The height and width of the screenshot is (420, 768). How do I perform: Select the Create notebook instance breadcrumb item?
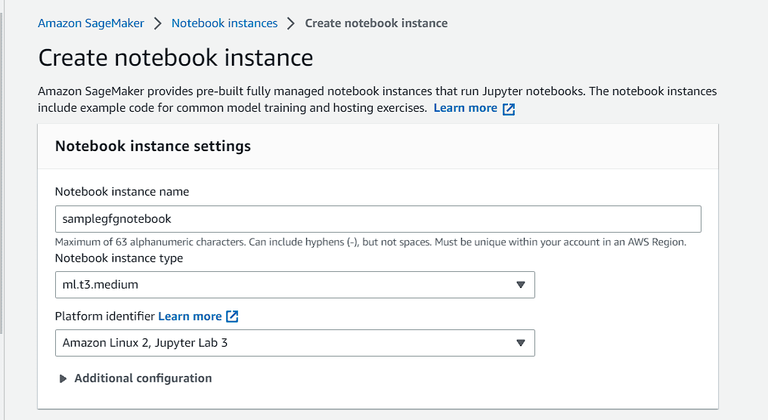(x=375, y=23)
